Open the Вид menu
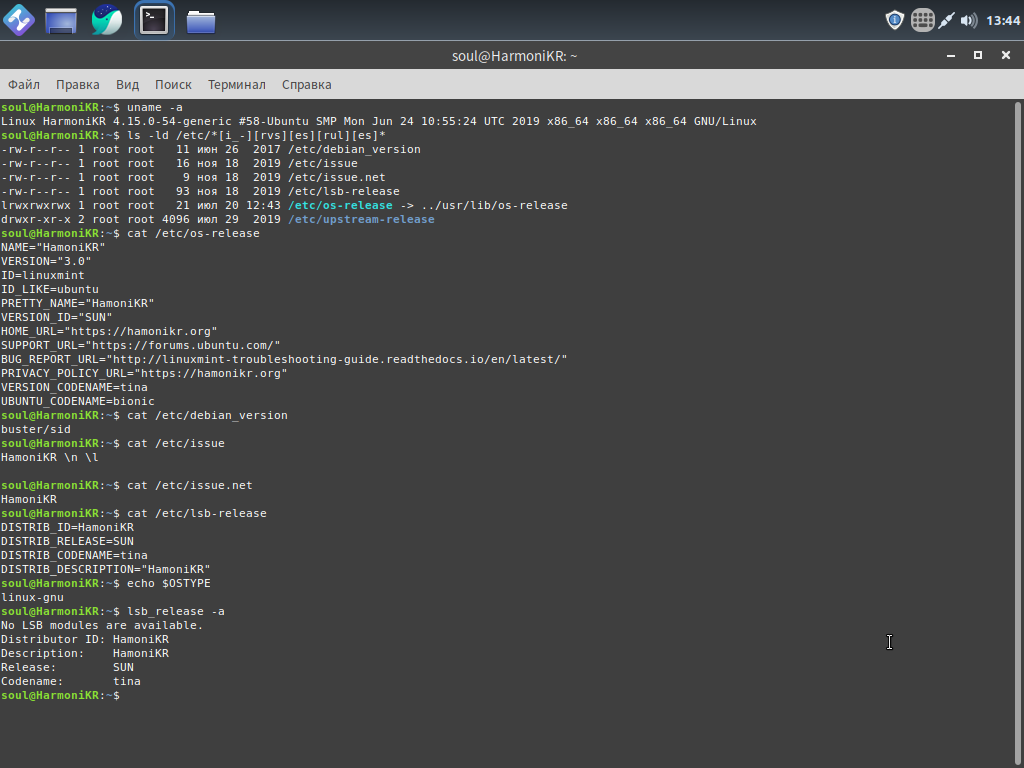The width and height of the screenshot is (1024, 768). coord(127,85)
